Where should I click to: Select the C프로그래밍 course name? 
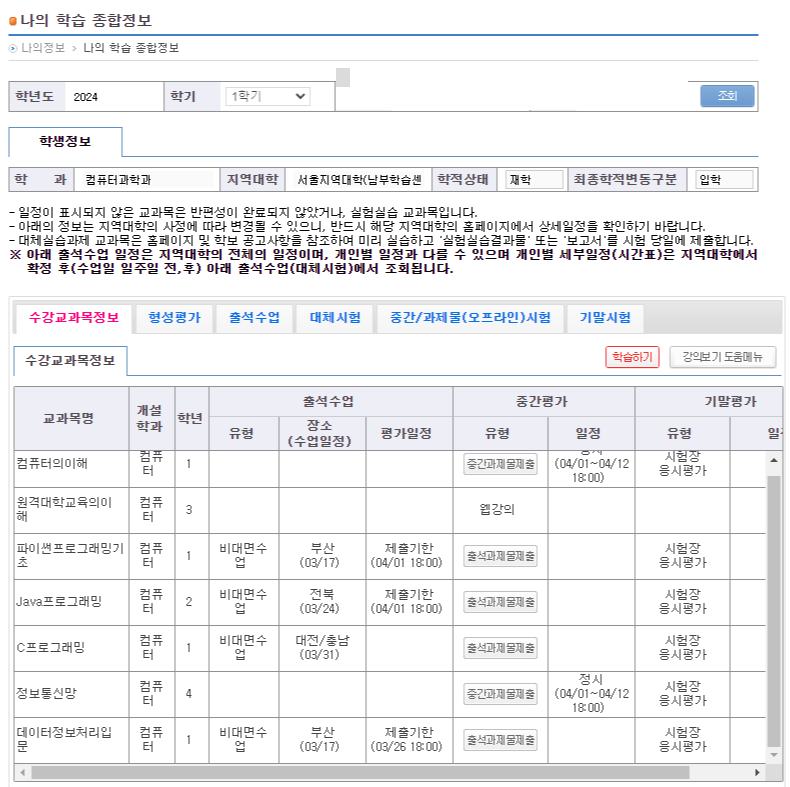tap(50, 647)
